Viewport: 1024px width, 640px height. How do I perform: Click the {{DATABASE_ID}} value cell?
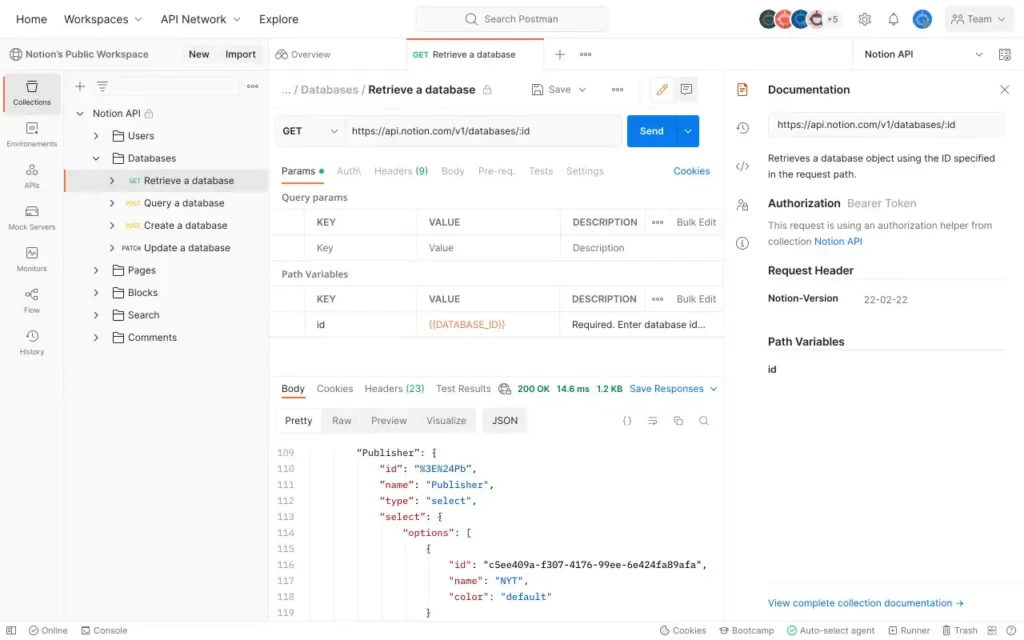[x=488, y=325]
